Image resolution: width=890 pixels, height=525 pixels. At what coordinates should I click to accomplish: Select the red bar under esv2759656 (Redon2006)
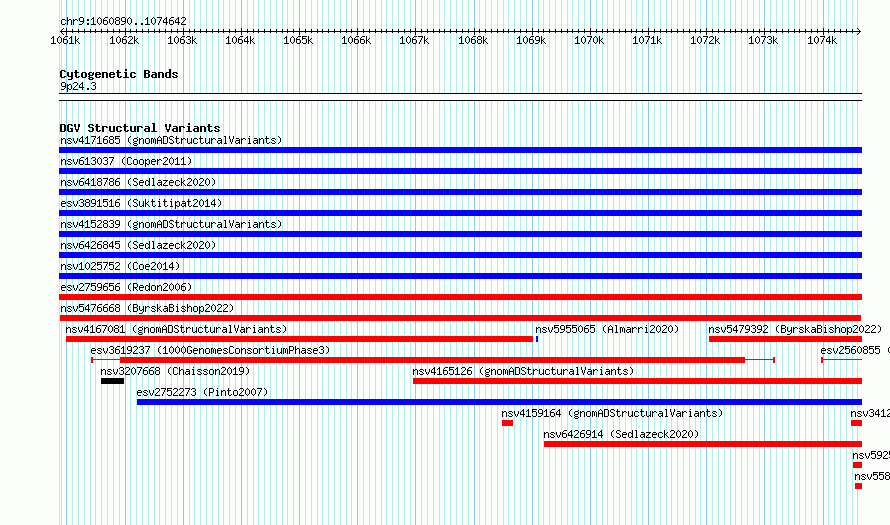(x=460, y=297)
